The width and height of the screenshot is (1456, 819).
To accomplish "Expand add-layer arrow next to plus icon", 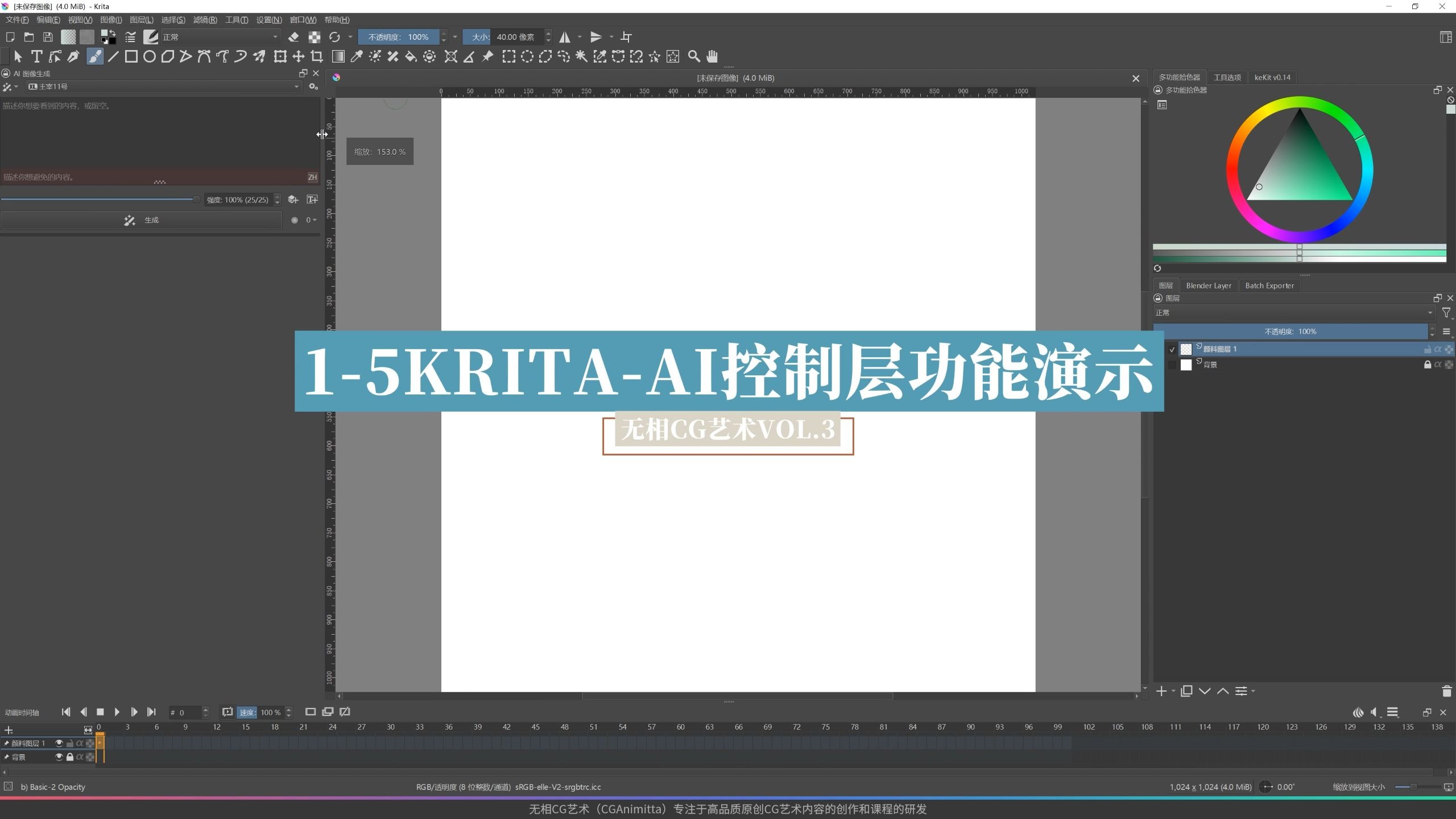I will click(x=1173, y=692).
